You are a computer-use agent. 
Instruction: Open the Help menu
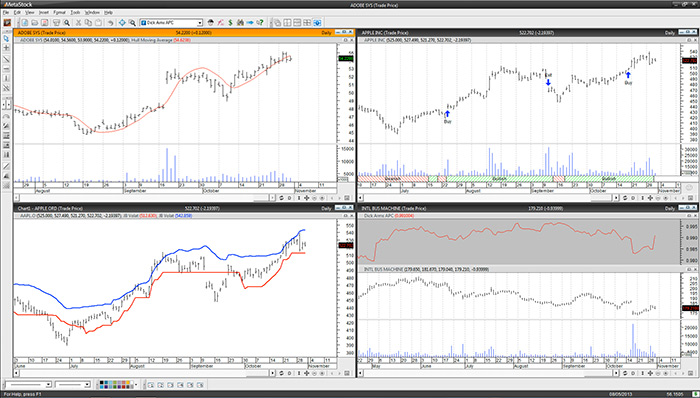click(108, 12)
